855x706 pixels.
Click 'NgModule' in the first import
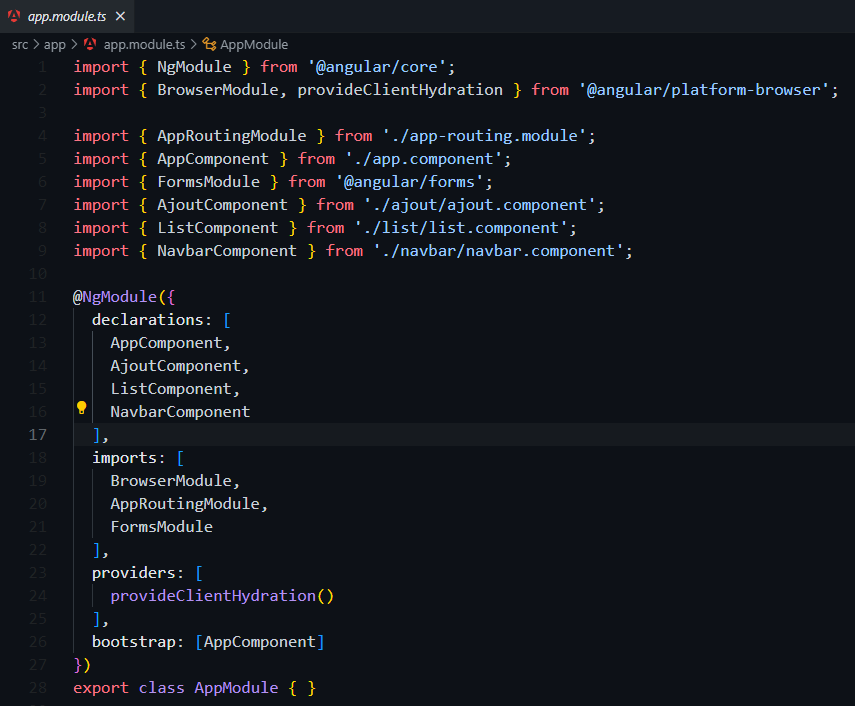tap(194, 67)
